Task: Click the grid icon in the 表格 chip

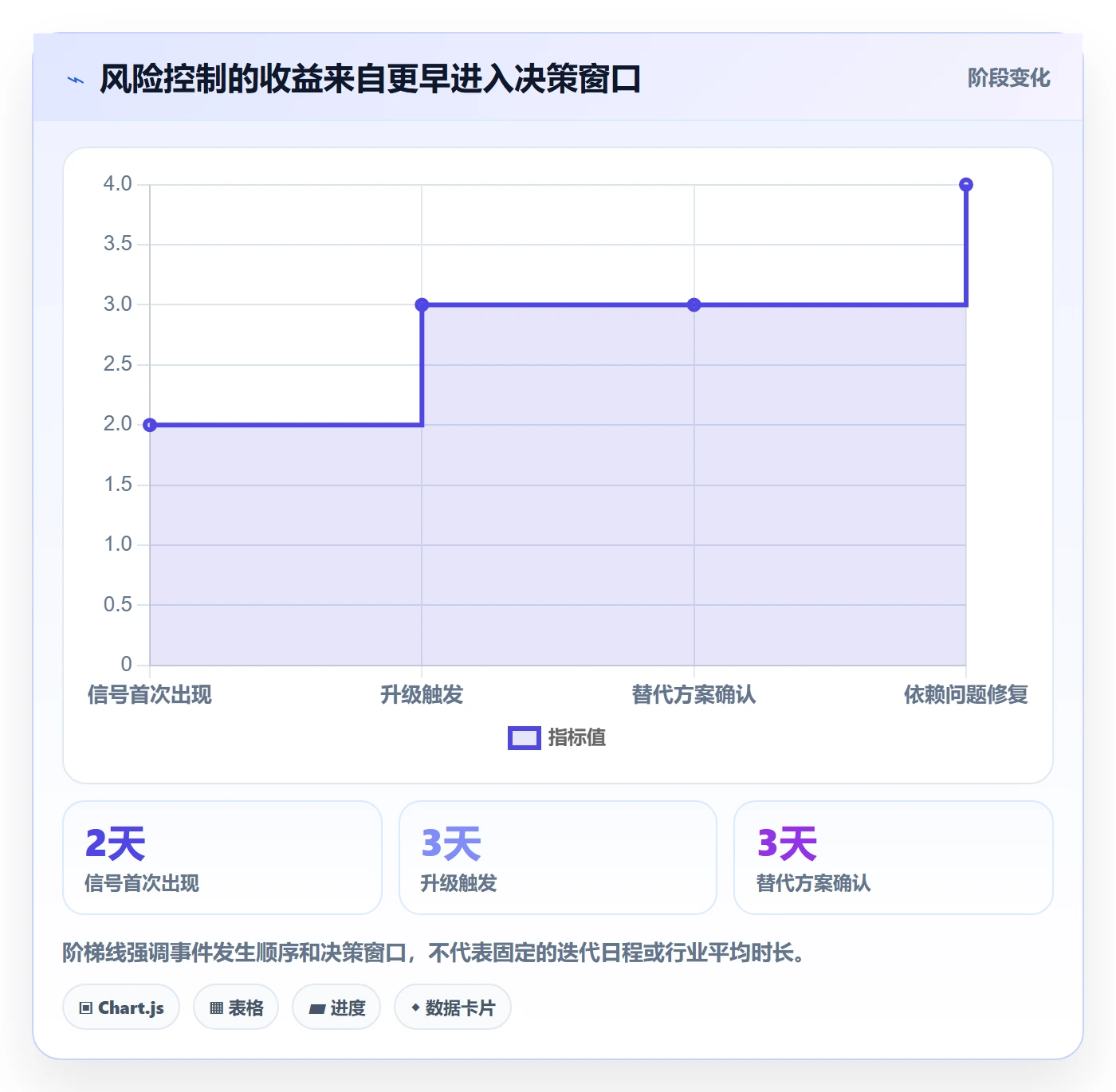Action: coord(216,1008)
